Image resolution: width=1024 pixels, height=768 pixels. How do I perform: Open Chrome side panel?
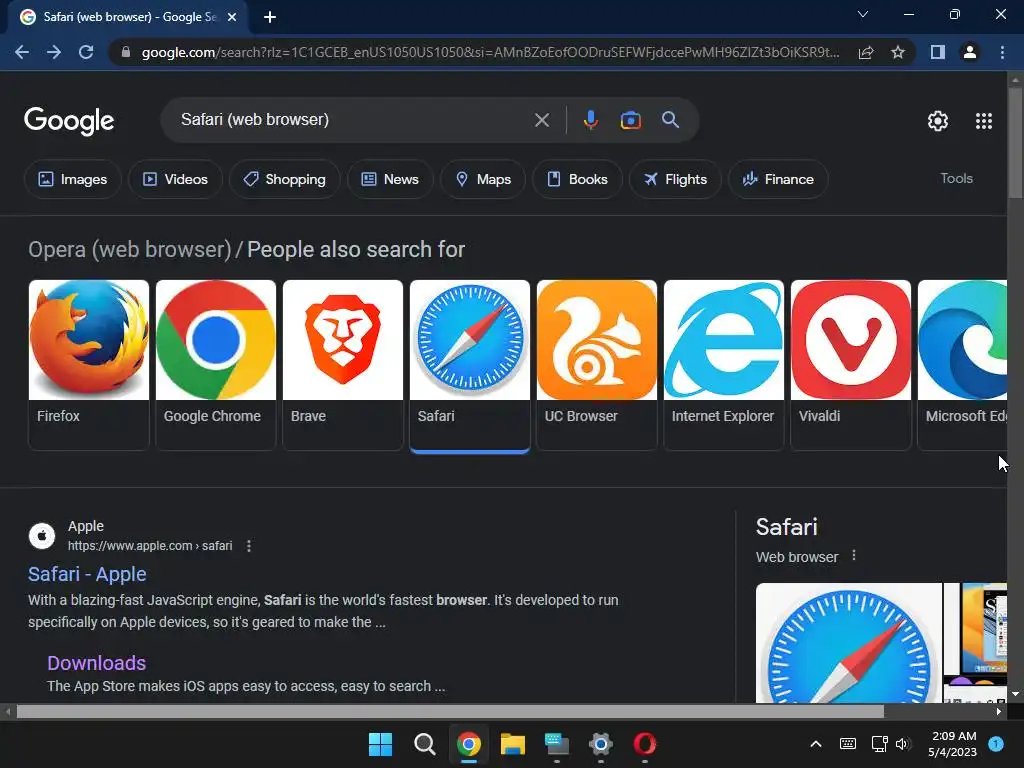coord(938,52)
